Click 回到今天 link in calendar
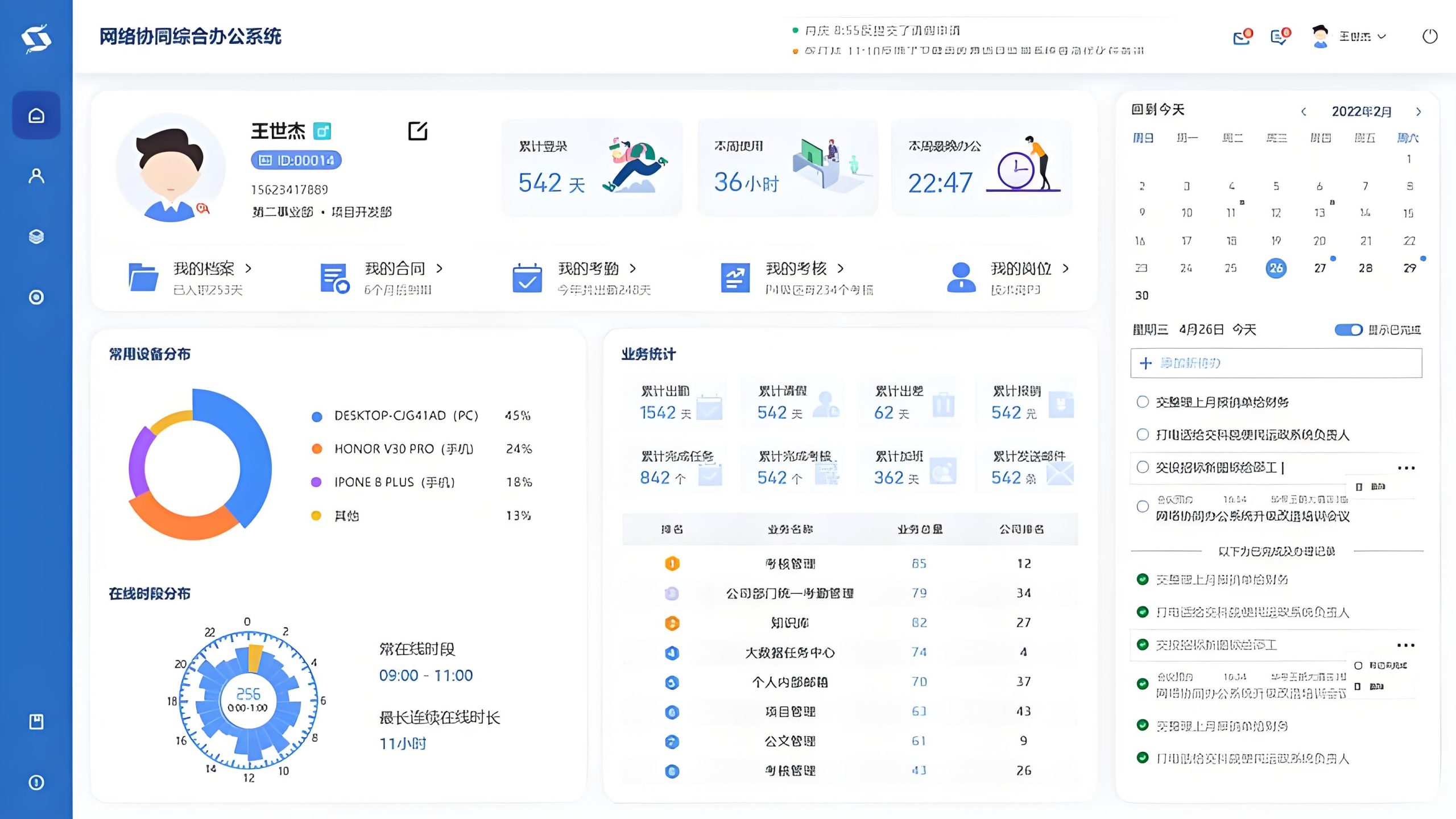 pos(1158,110)
